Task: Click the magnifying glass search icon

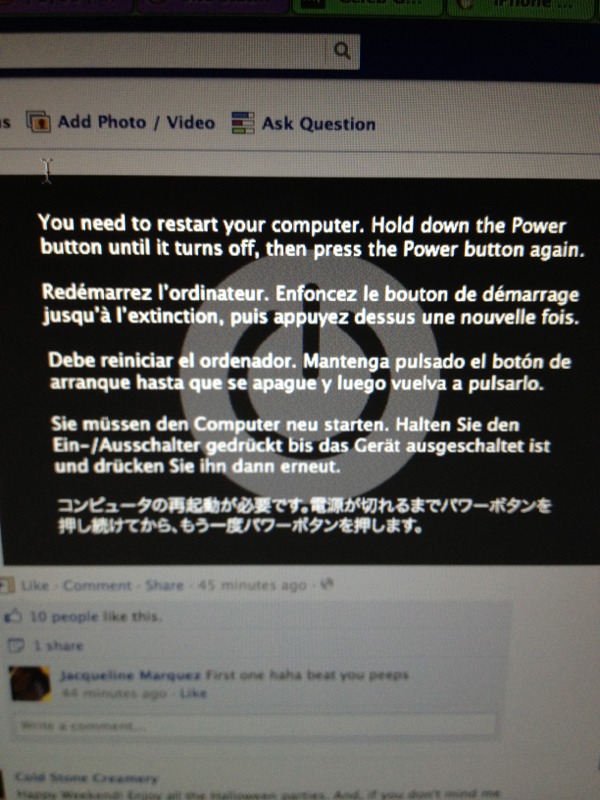Action: tap(342, 51)
